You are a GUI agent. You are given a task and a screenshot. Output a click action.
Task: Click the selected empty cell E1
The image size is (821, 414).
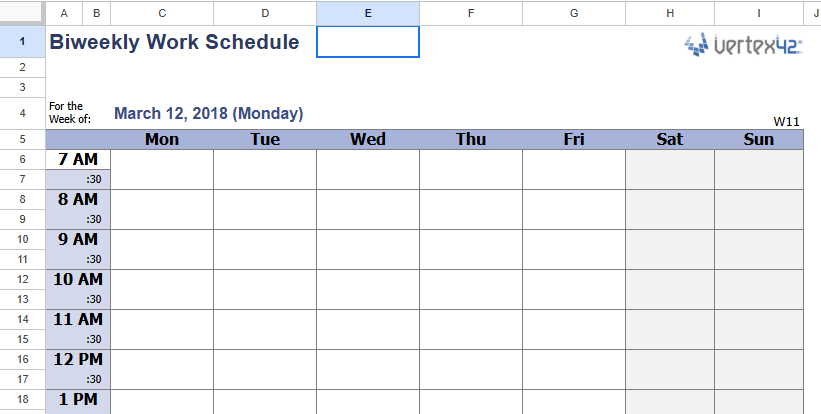point(368,42)
